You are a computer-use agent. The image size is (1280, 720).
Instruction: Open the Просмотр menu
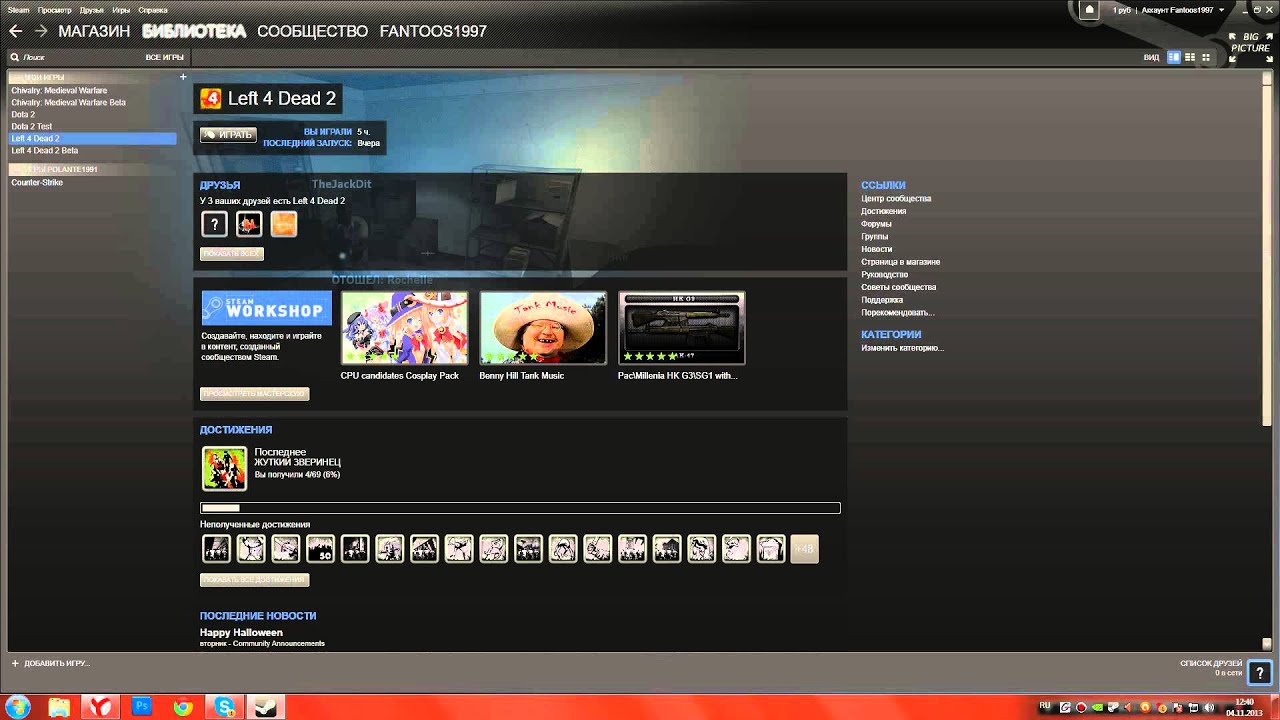pyautogui.click(x=54, y=10)
